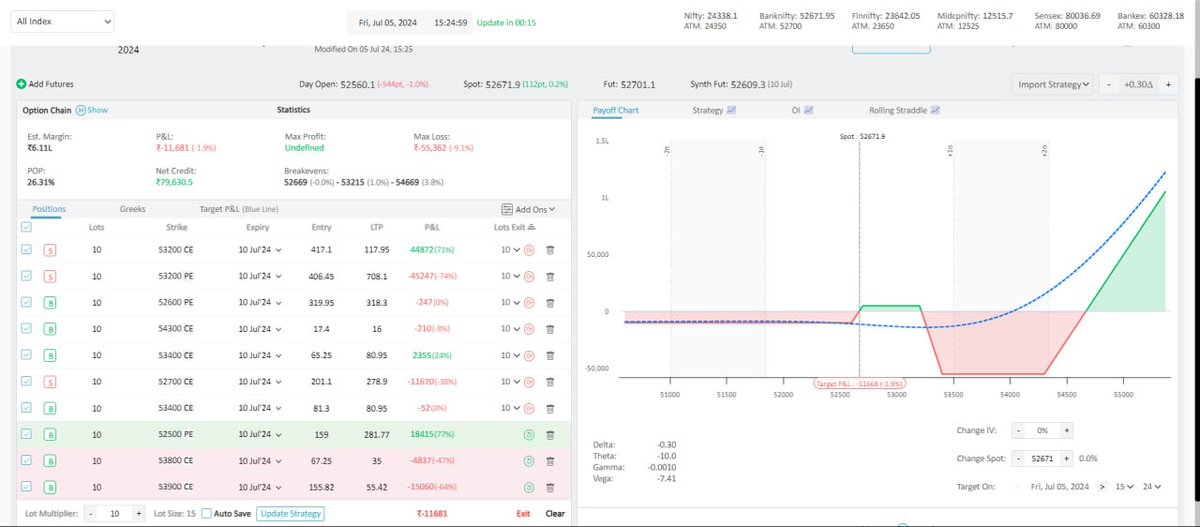Uncheck the 53900 CE position checkbox
Viewport: 1200px width, 527px height.
pyautogui.click(x=26, y=487)
